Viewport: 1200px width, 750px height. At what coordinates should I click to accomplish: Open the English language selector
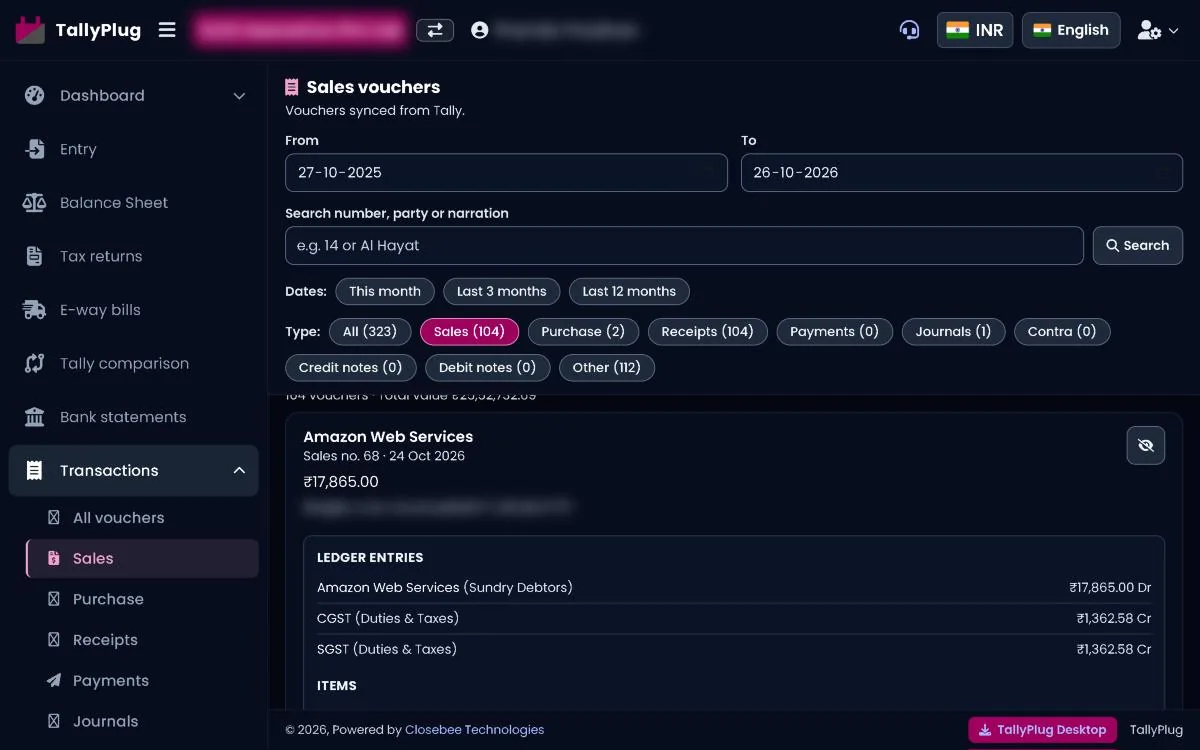pyautogui.click(x=1071, y=30)
